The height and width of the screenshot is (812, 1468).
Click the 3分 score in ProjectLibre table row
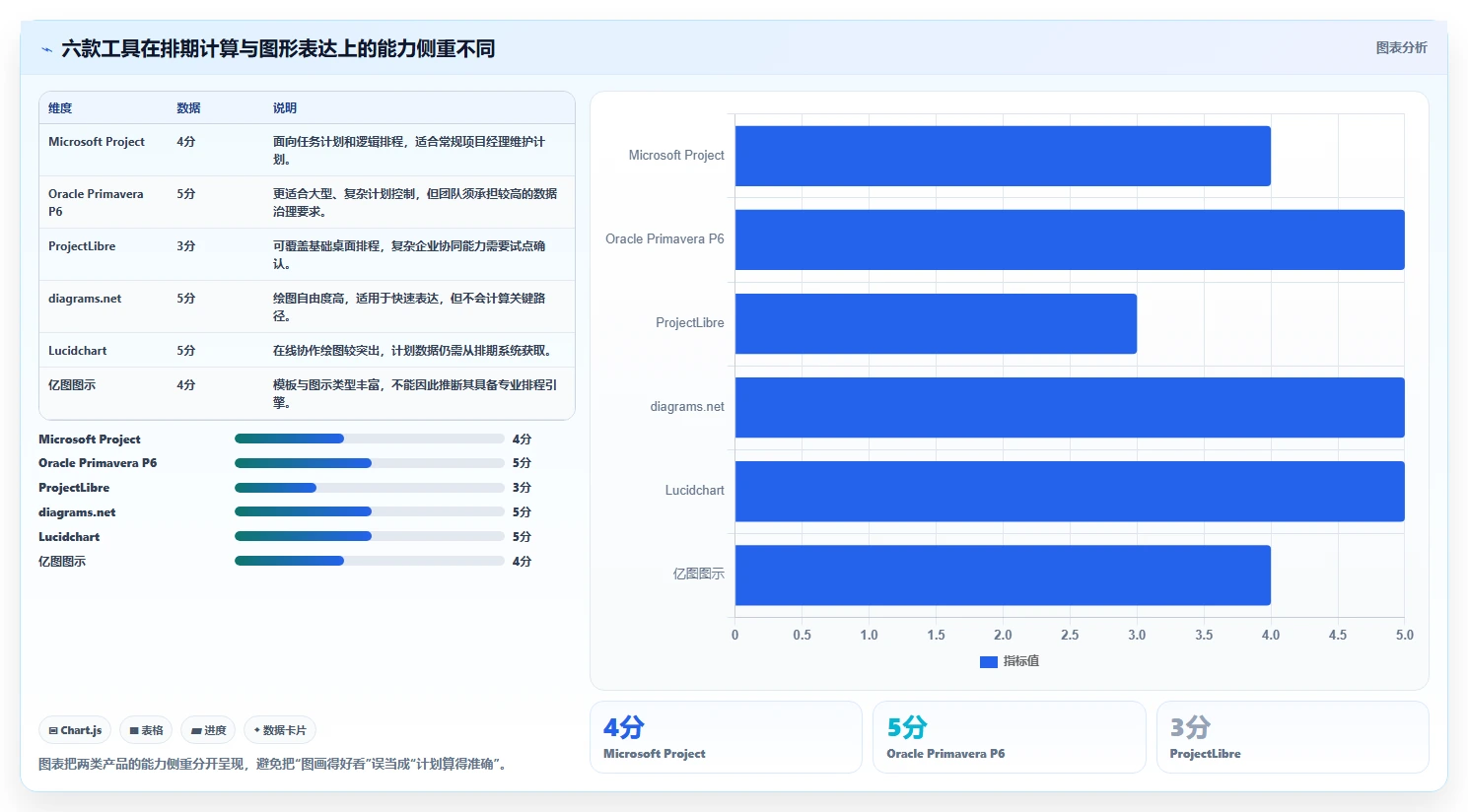(186, 246)
